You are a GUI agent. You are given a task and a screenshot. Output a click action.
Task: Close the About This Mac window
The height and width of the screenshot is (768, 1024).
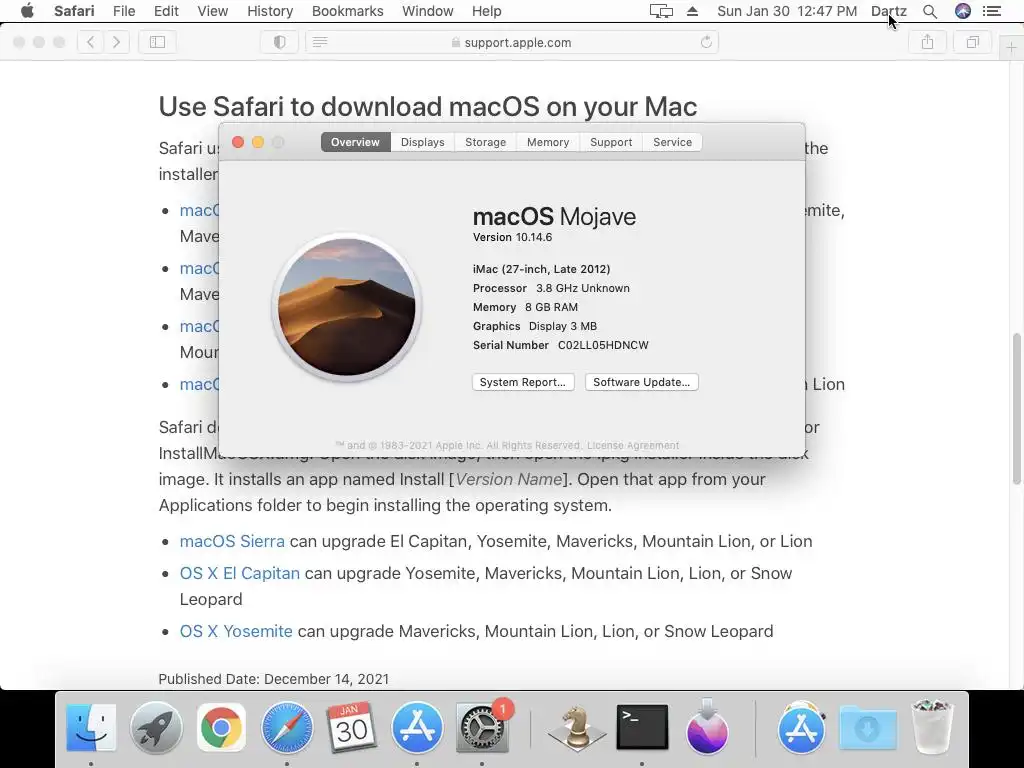click(x=238, y=142)
